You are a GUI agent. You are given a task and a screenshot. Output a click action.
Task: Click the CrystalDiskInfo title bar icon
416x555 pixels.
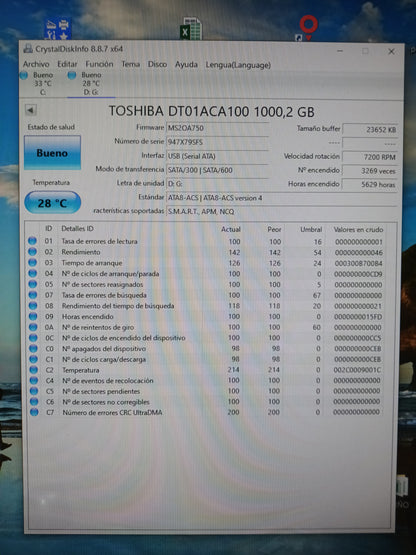click(x=28, y=48)
